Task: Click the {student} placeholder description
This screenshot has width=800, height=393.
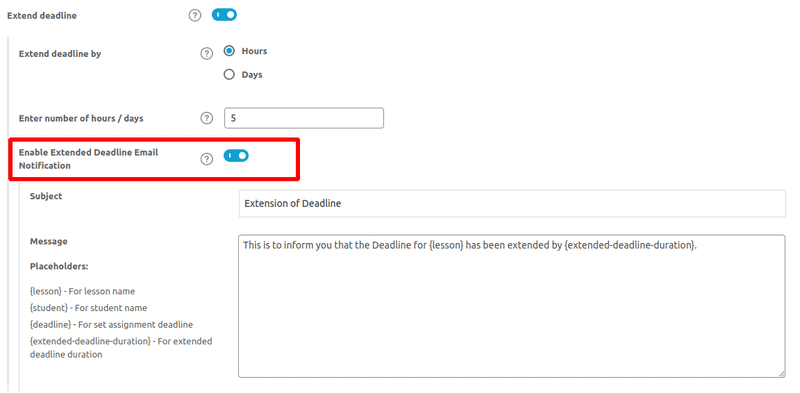Action: pos(88,308)
